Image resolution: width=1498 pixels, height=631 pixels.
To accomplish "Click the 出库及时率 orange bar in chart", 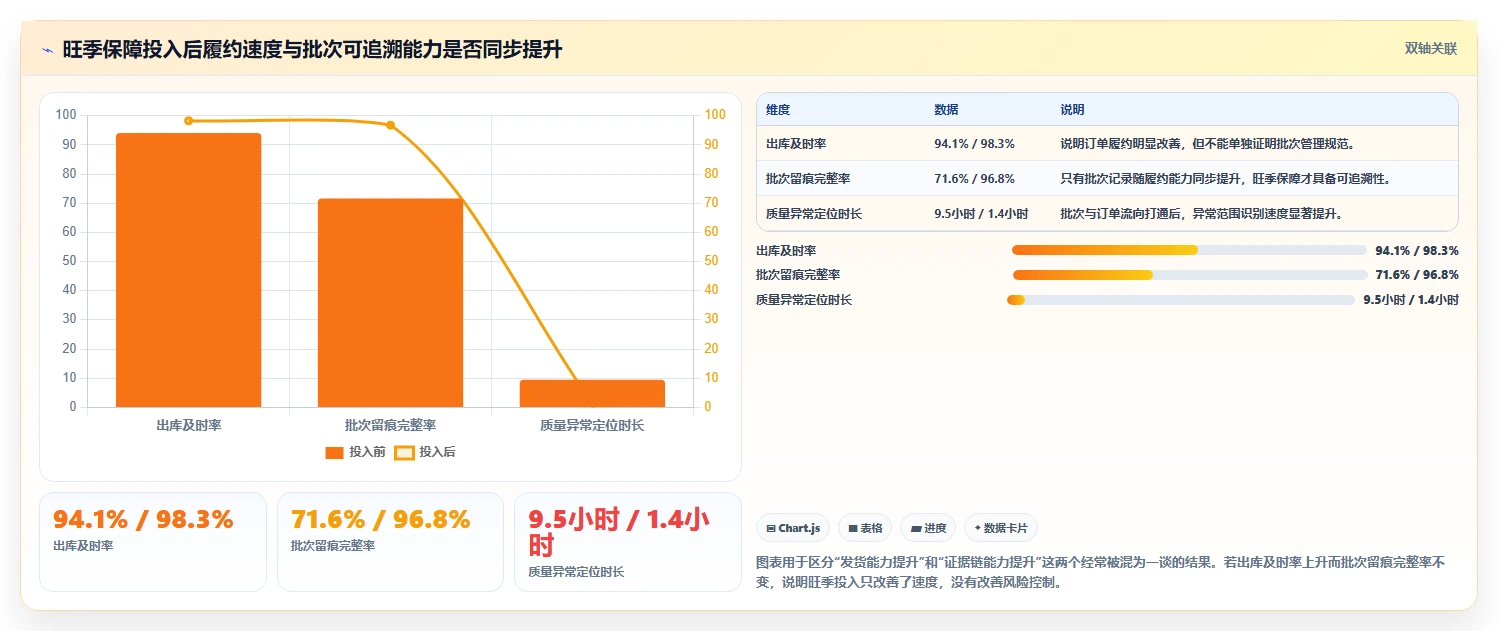I will pyautogui.click(x=188, y=270).
